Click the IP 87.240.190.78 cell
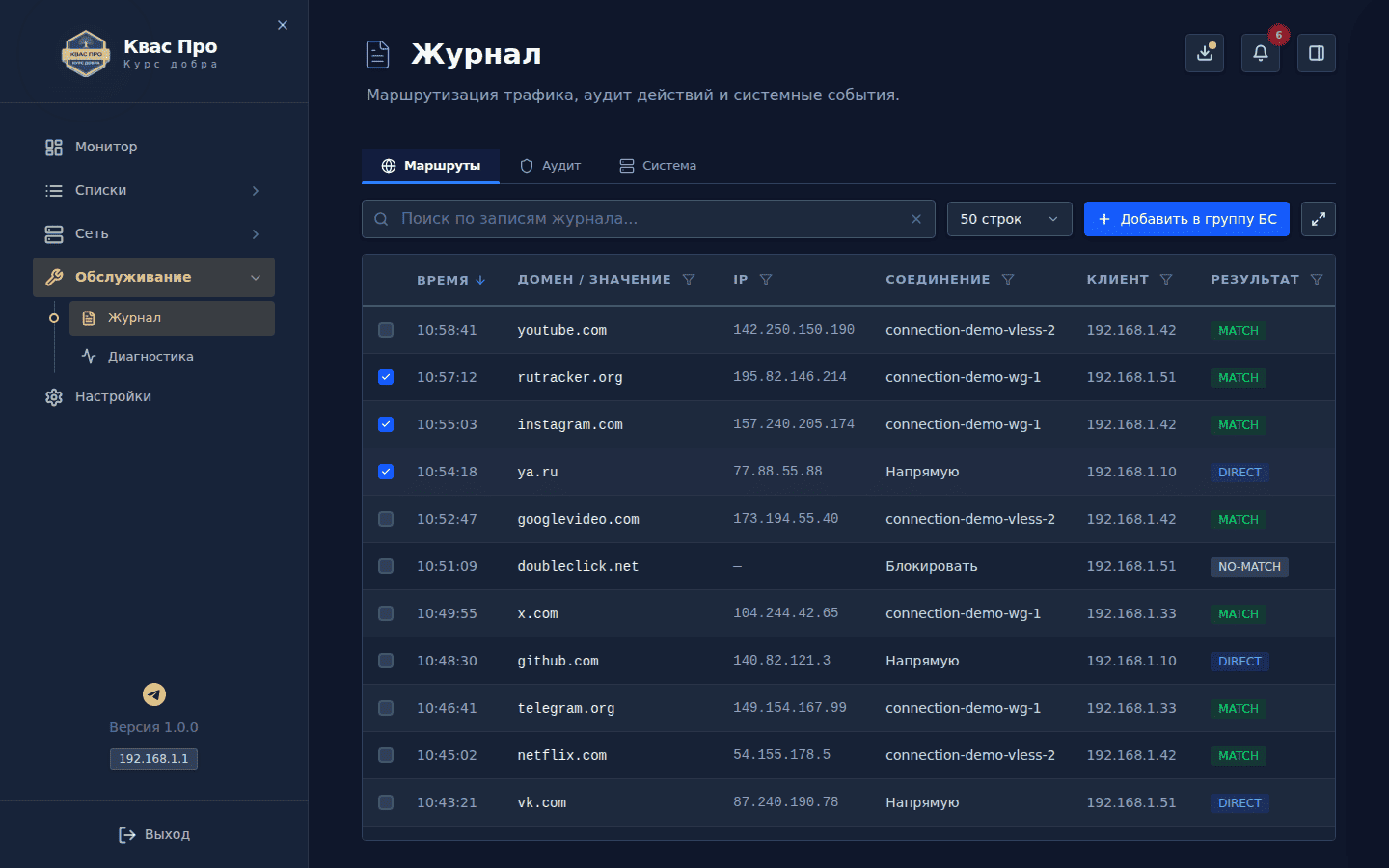 [785, 802]
